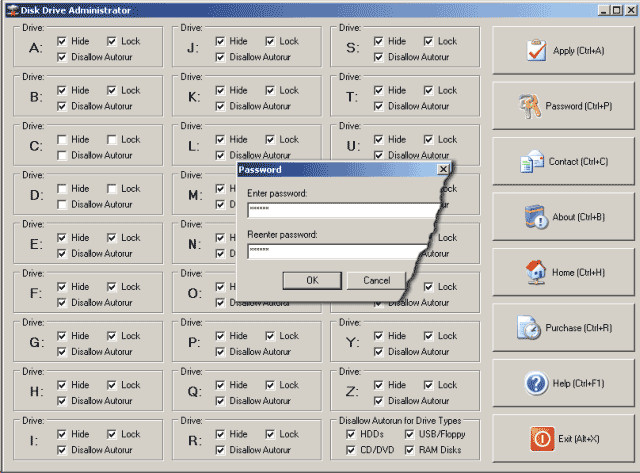Toggle USB/Floppy autorun drive type checkbox
The image size is (640, 473).
[411, 434]
